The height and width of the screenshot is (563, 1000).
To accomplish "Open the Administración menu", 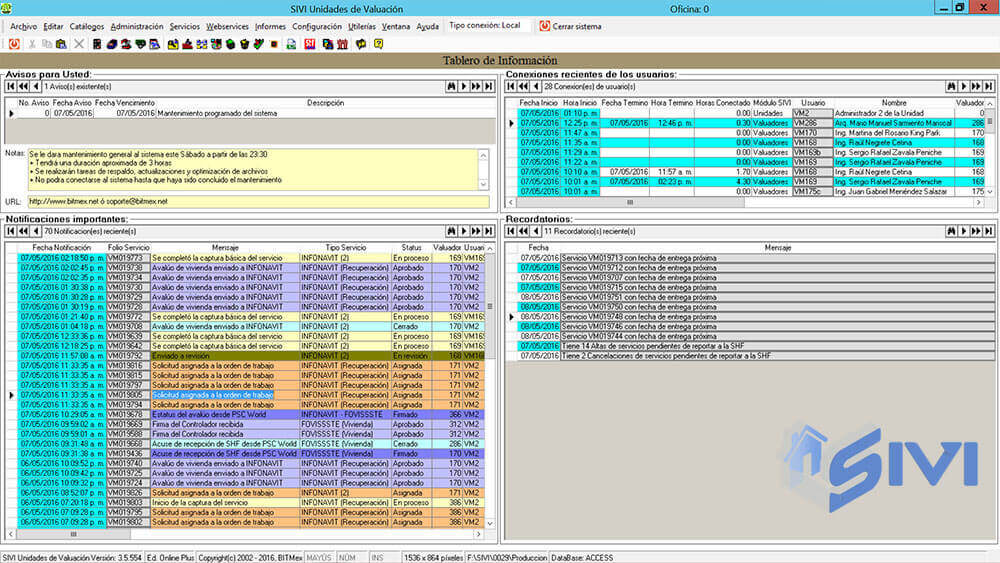I will pos(136,27).
